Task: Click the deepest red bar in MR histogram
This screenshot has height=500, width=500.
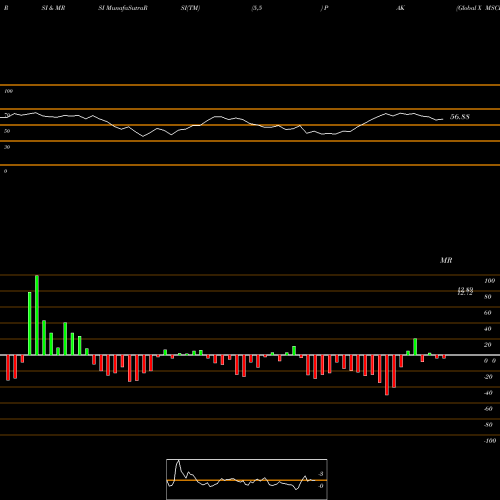Action: [x=387, y=375]
